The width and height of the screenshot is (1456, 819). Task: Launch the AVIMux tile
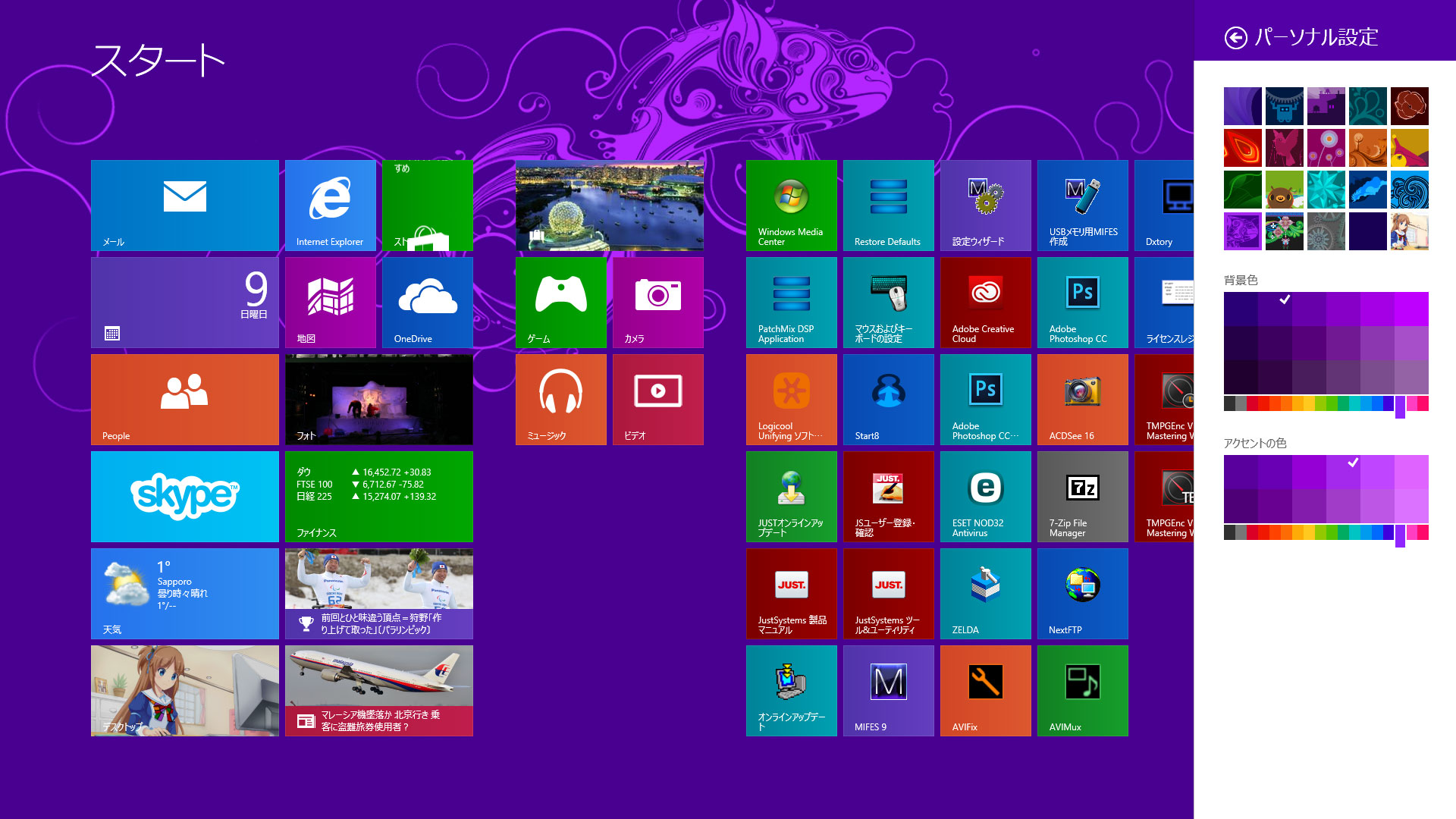point(1083,691)
